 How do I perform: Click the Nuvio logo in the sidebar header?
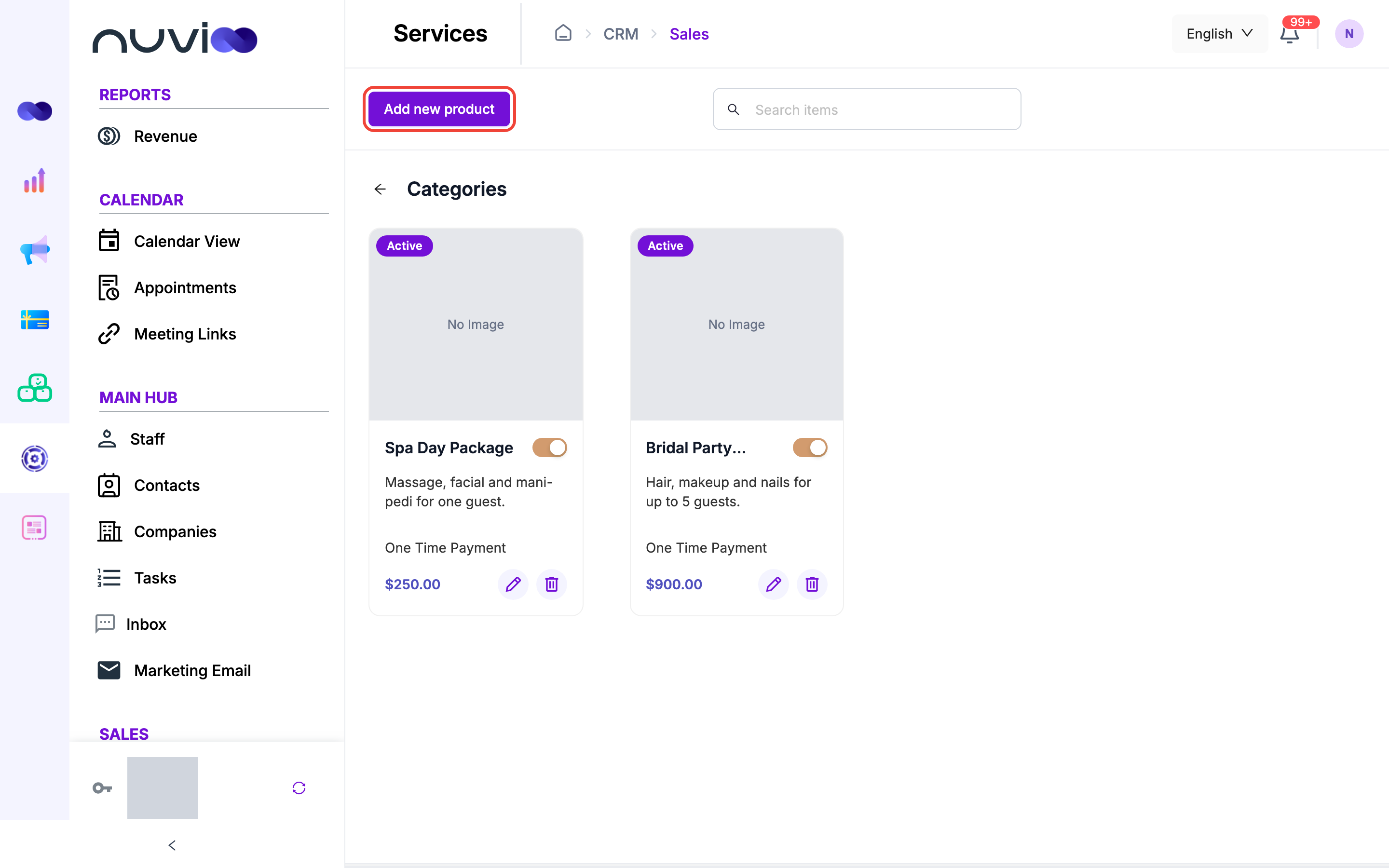[x=175, y=38]
